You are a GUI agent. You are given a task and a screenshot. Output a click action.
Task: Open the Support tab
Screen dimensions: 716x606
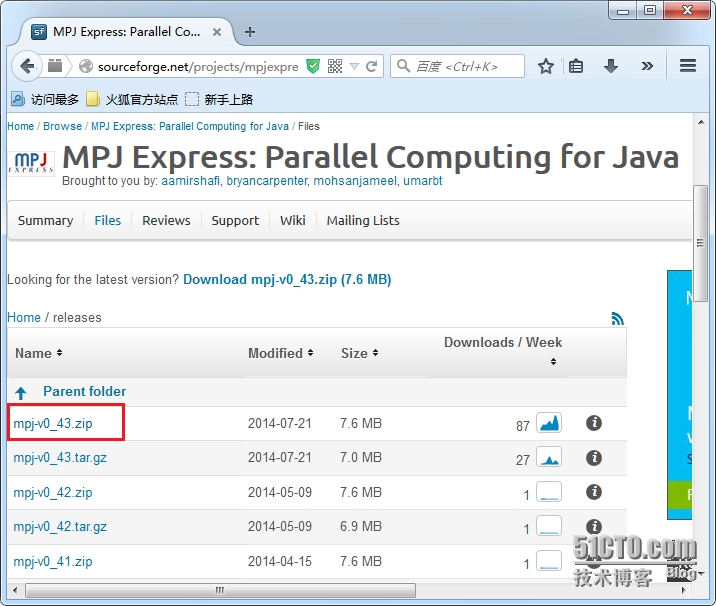click(235, 221)
